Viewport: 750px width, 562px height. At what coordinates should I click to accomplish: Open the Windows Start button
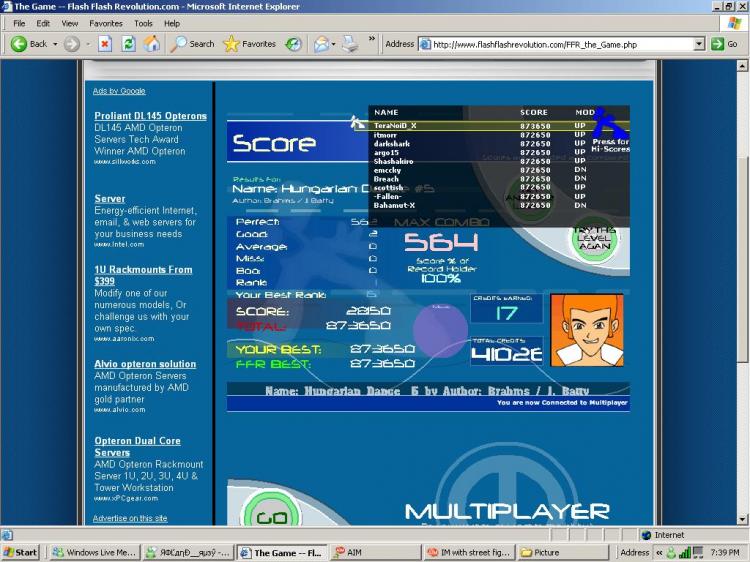click(21, 552)
